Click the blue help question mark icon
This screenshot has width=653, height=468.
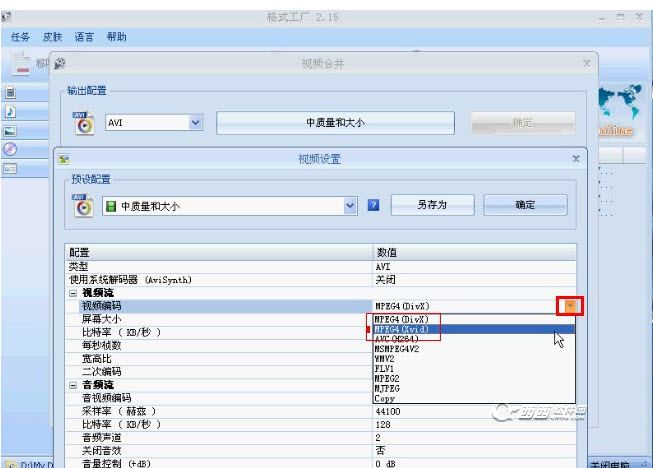pos(374,205)
